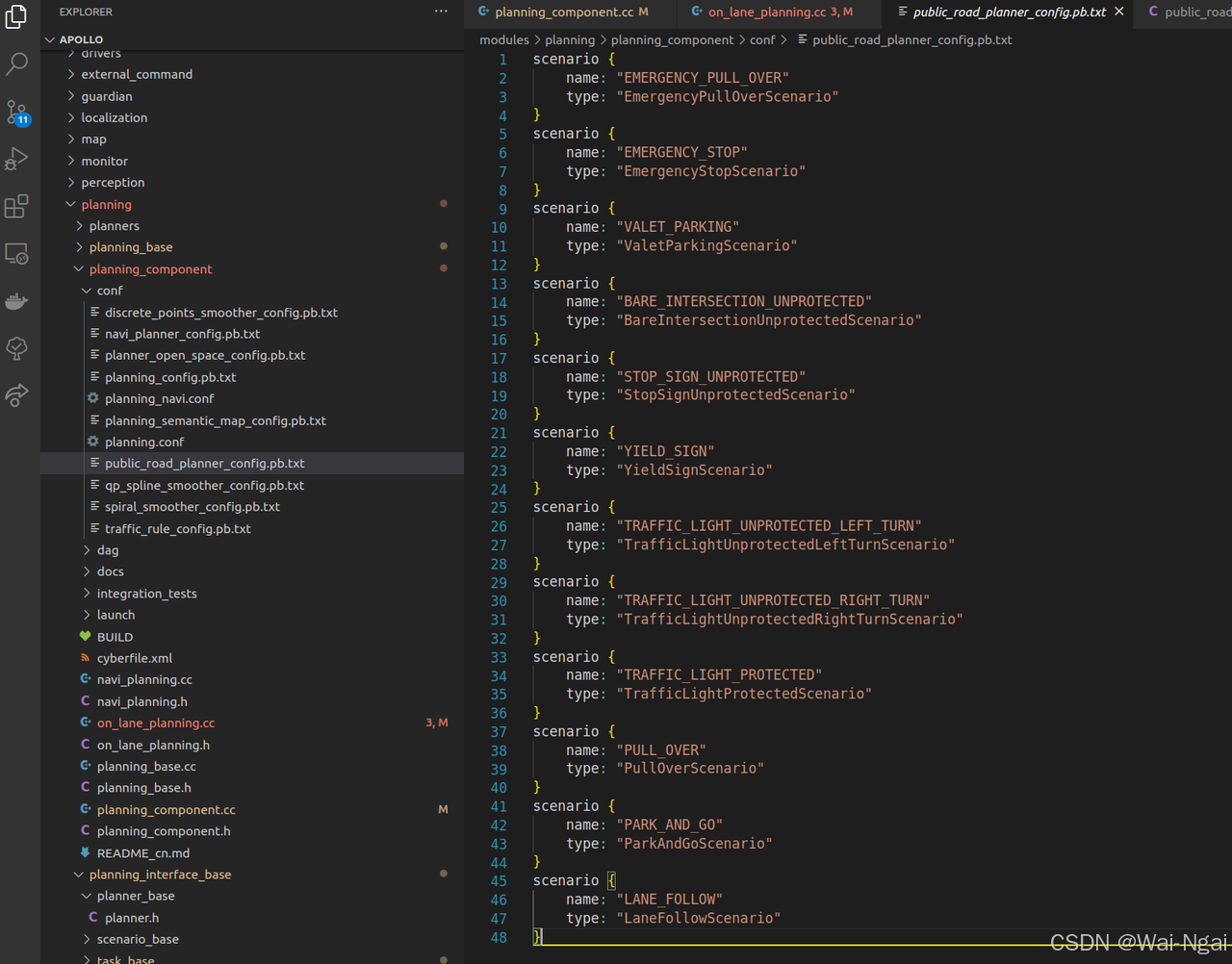Close the public_road_planner_config.pb.txt tab
The height and width of the screenshot is (964, 1232).
[1118, 13]
